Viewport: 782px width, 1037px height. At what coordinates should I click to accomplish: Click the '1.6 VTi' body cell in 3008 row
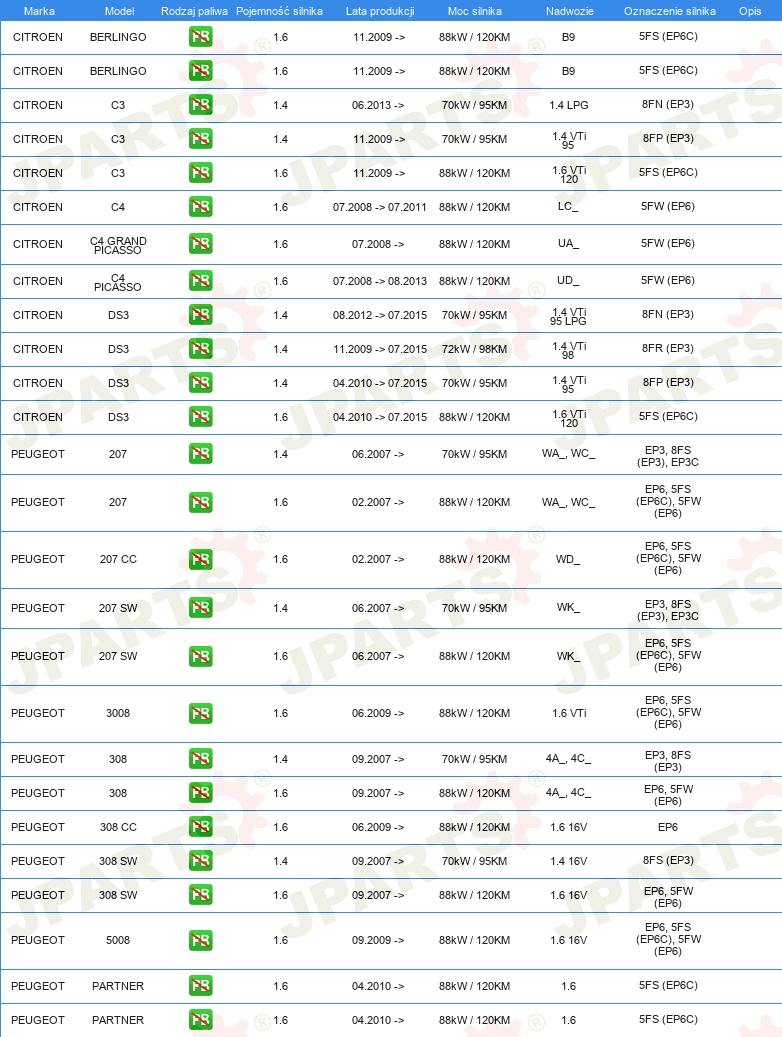click(x=569, y=713)
